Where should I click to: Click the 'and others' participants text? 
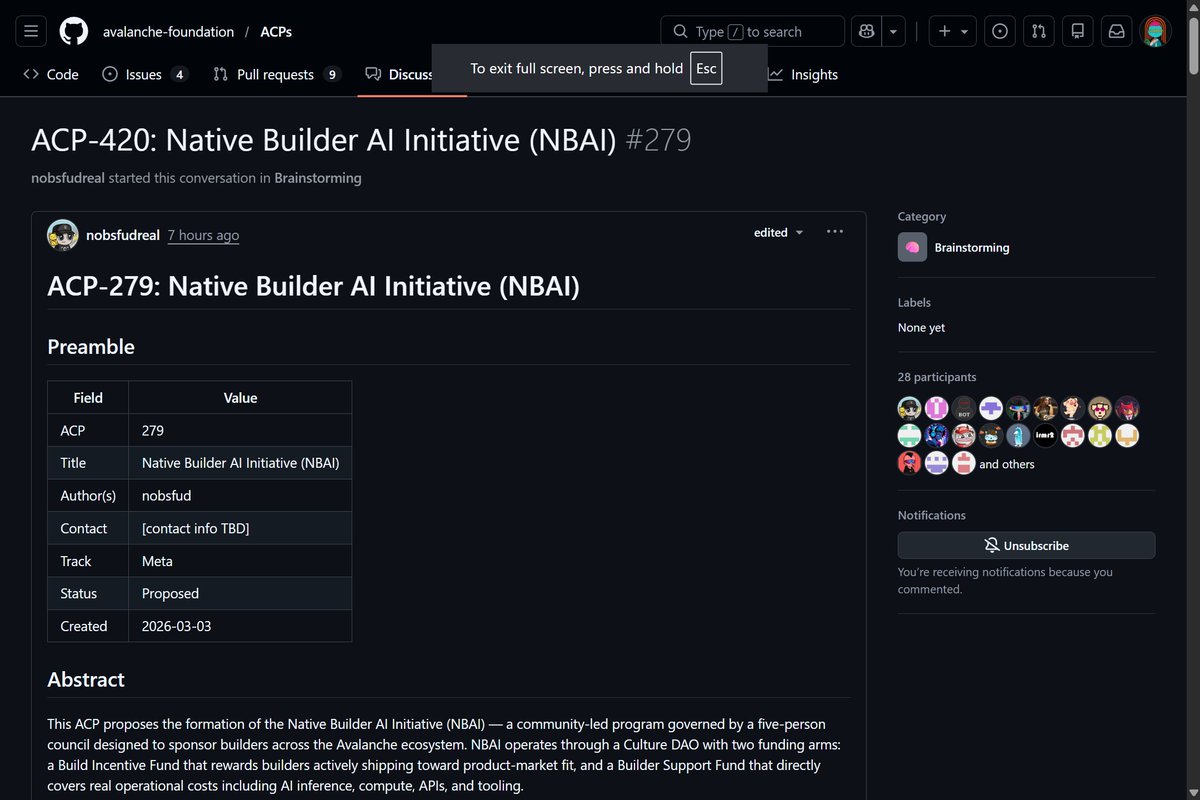pos(1007,464)
